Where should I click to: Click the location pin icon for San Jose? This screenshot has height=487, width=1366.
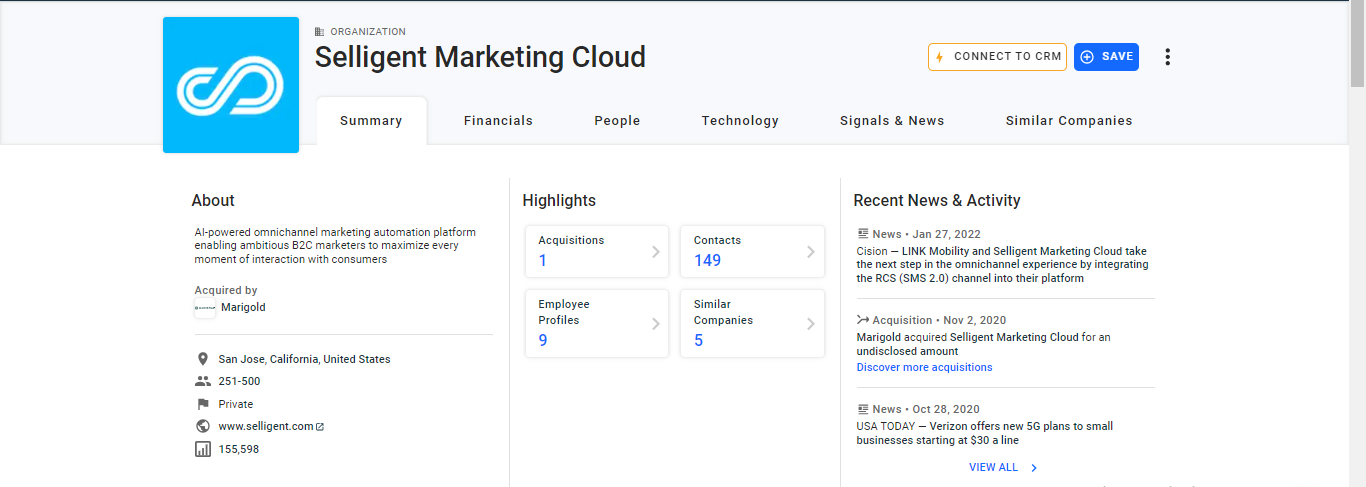click(x=203, y=359)
